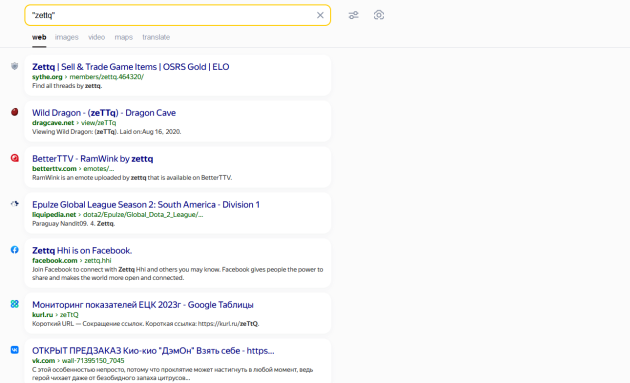Viewport: 630px width, 383px height.
Task: Click snippet "Короткий URL — Сокращение ссылок"
Action: click(88, 324)
